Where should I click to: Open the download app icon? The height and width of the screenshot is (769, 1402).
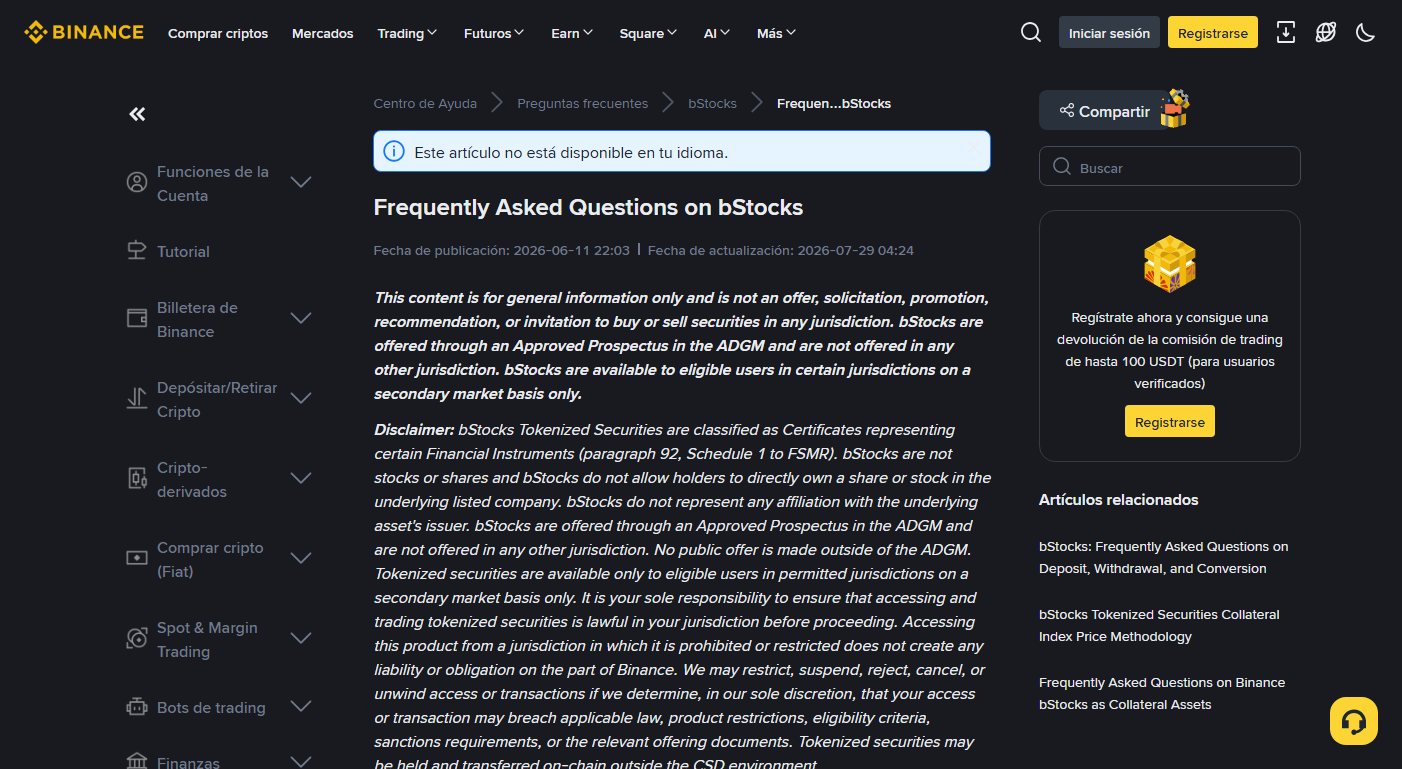coord(1286,33)
